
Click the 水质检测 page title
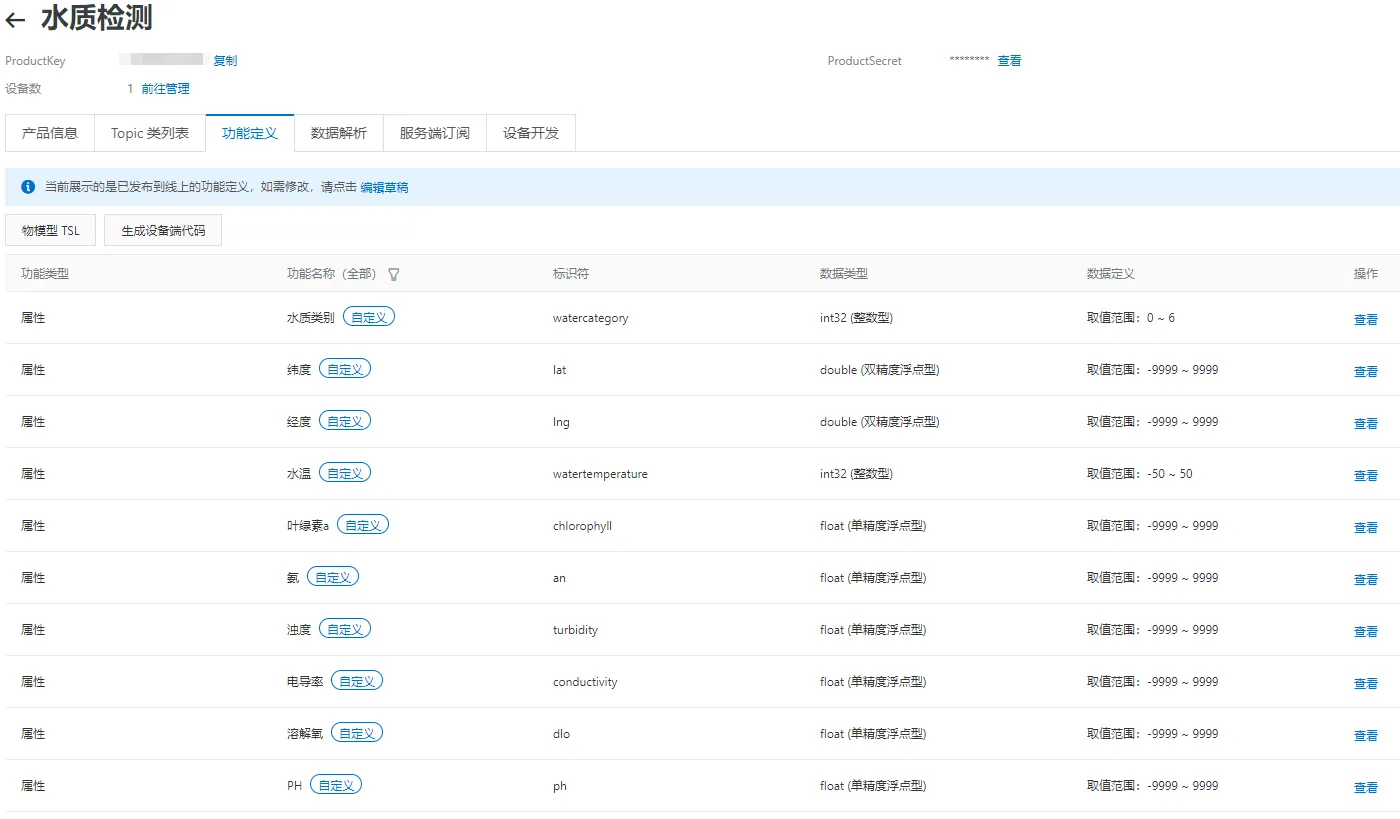pyautogui.click(x=97, y=18)
